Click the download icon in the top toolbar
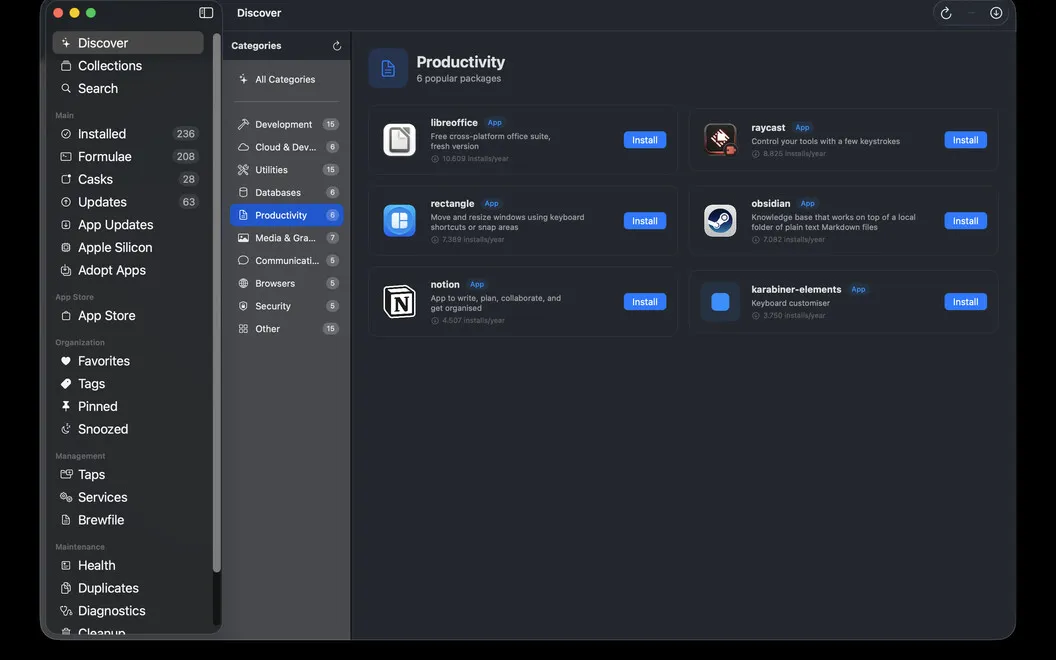Screen dimensions: 1056x660 point(996,13)
